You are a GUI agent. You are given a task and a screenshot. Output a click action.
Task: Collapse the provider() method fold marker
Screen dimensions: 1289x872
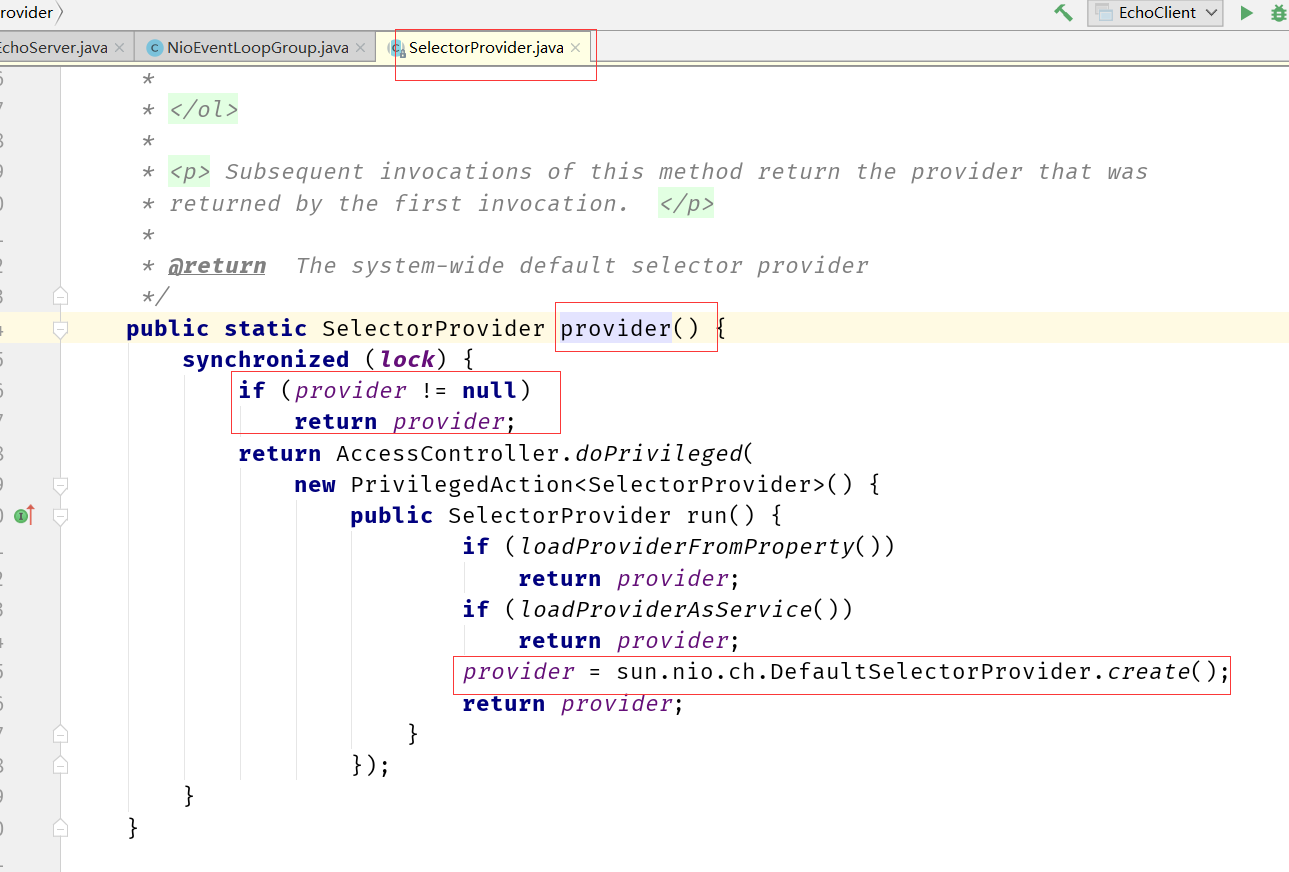pos(60,328)
